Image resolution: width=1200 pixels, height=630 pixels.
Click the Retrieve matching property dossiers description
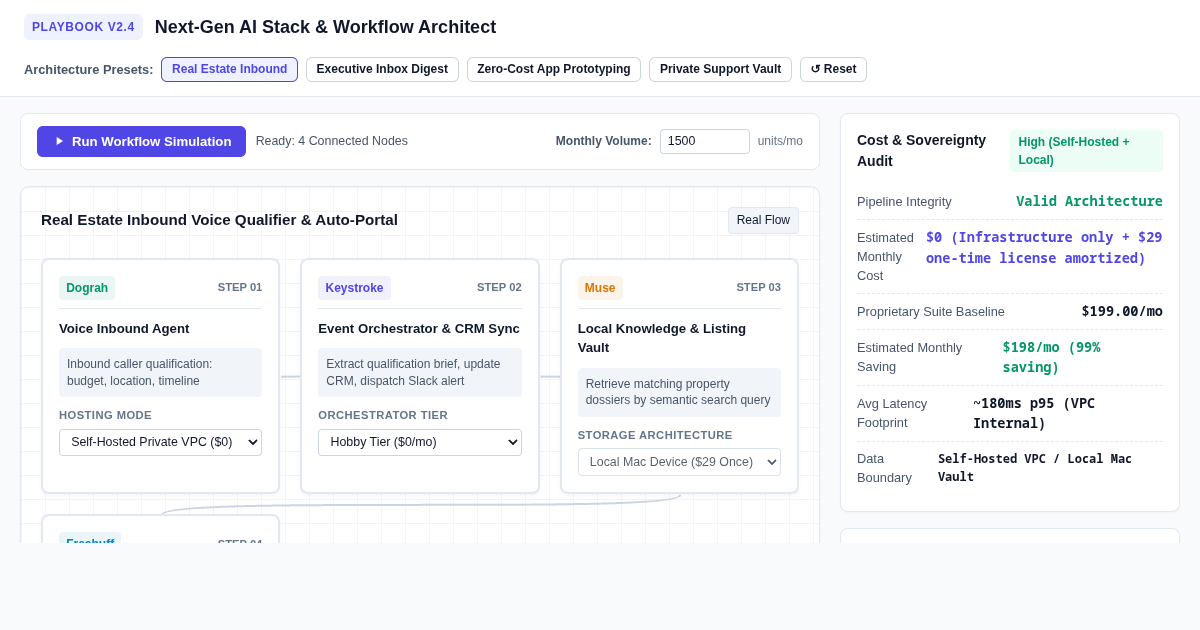[x=679, y=392]
